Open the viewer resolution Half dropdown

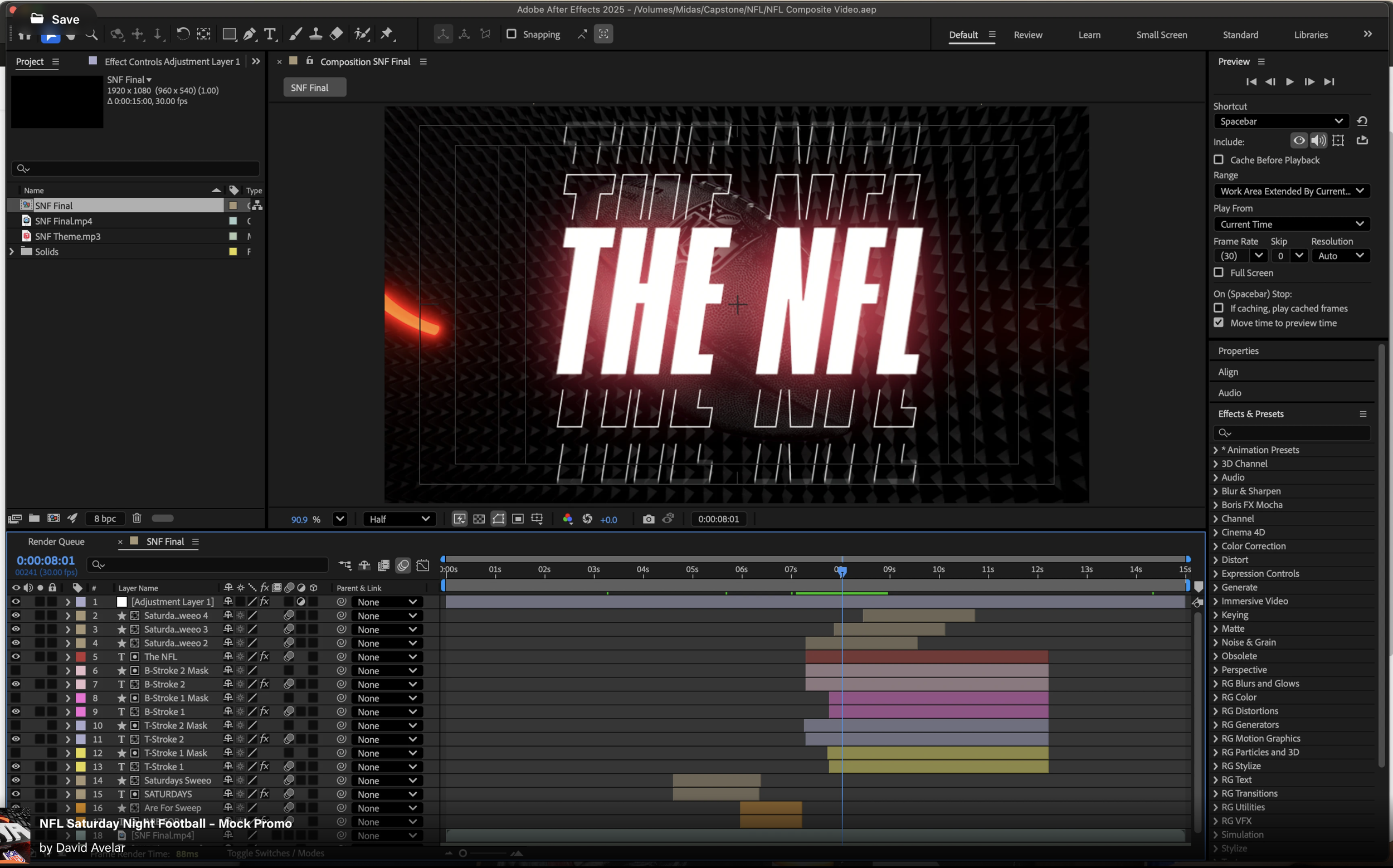click(400, 519)
